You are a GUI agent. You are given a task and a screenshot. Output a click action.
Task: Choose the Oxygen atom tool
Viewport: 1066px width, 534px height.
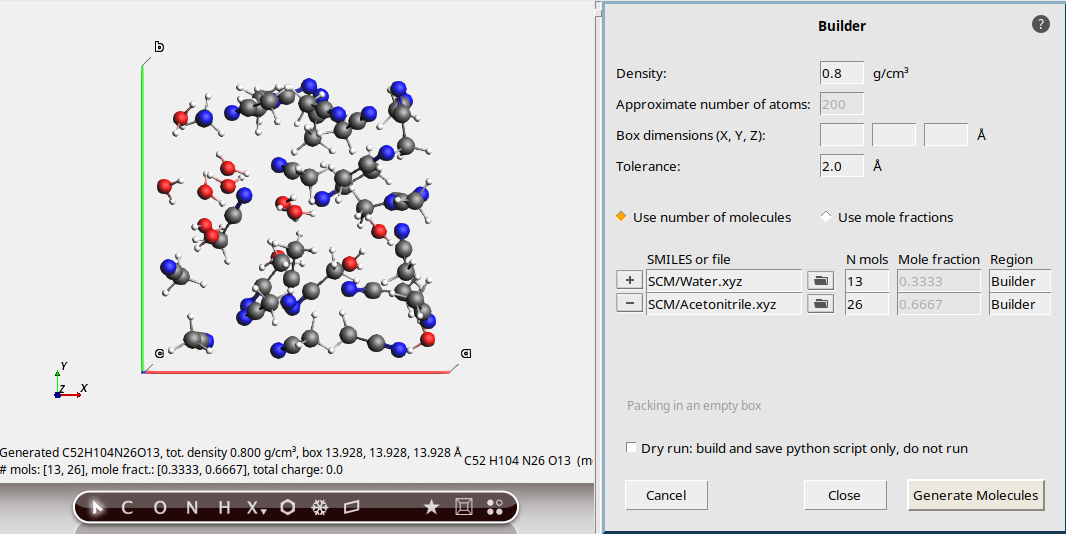click(160, 507)
